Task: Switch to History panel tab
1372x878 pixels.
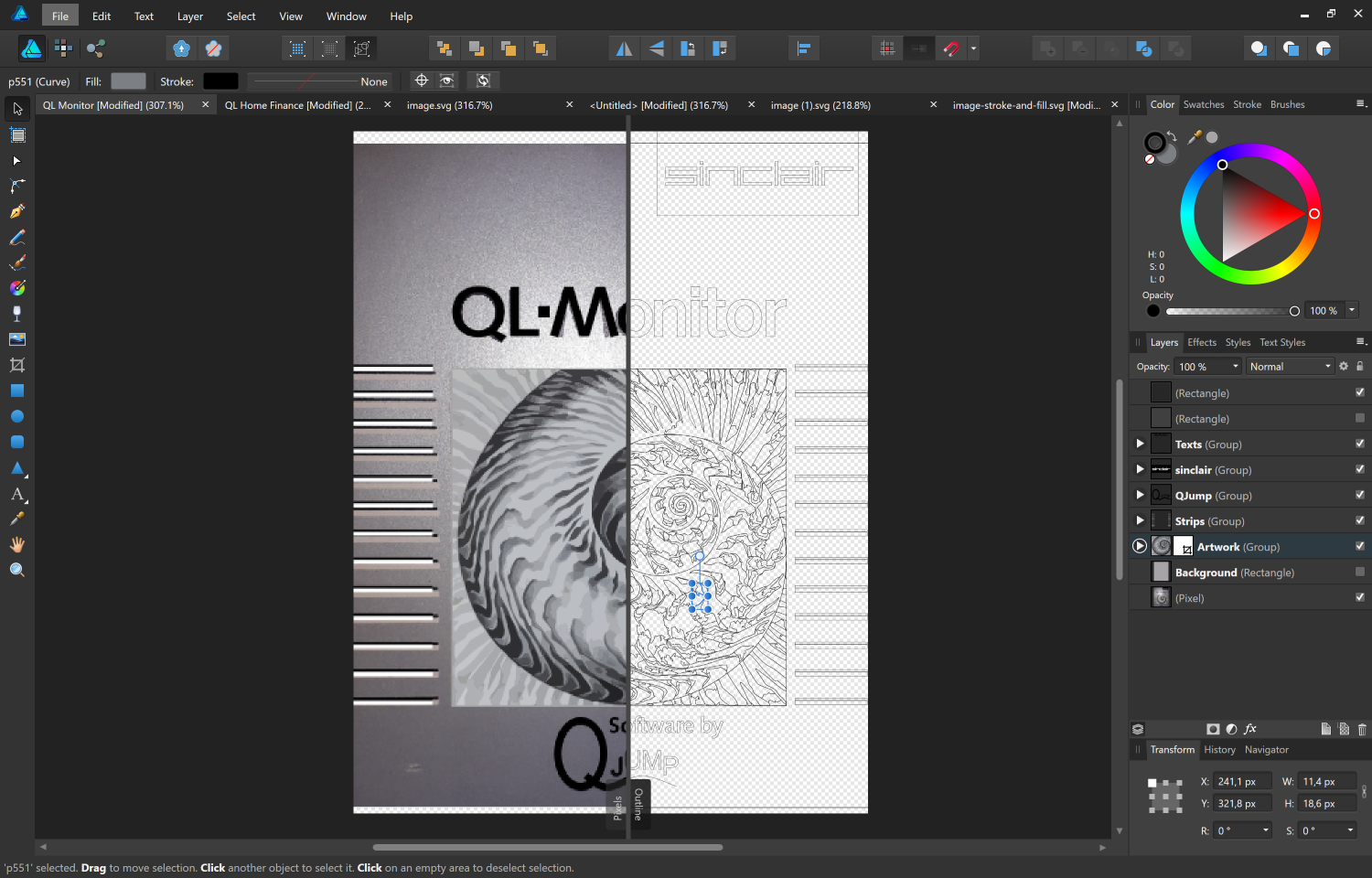Action: (1219, 749)
